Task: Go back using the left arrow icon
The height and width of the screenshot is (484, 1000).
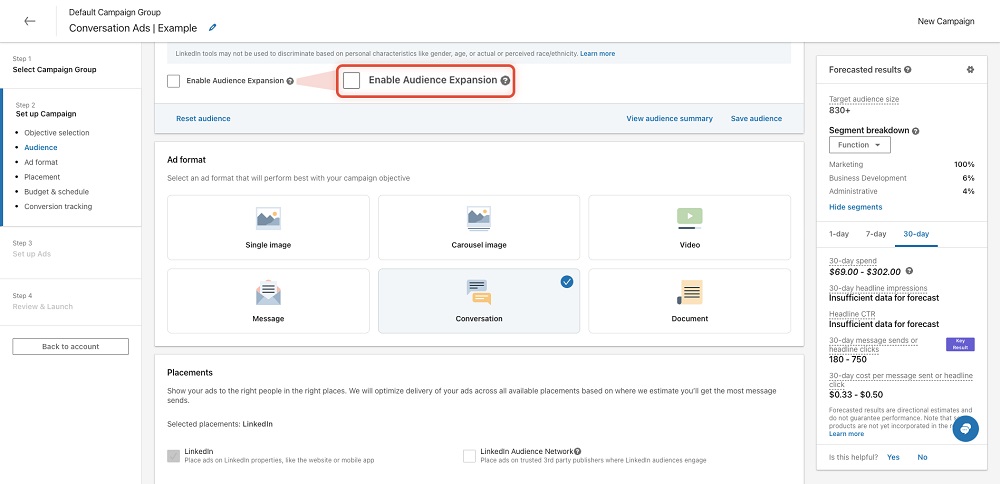Action: coord(29,21)
